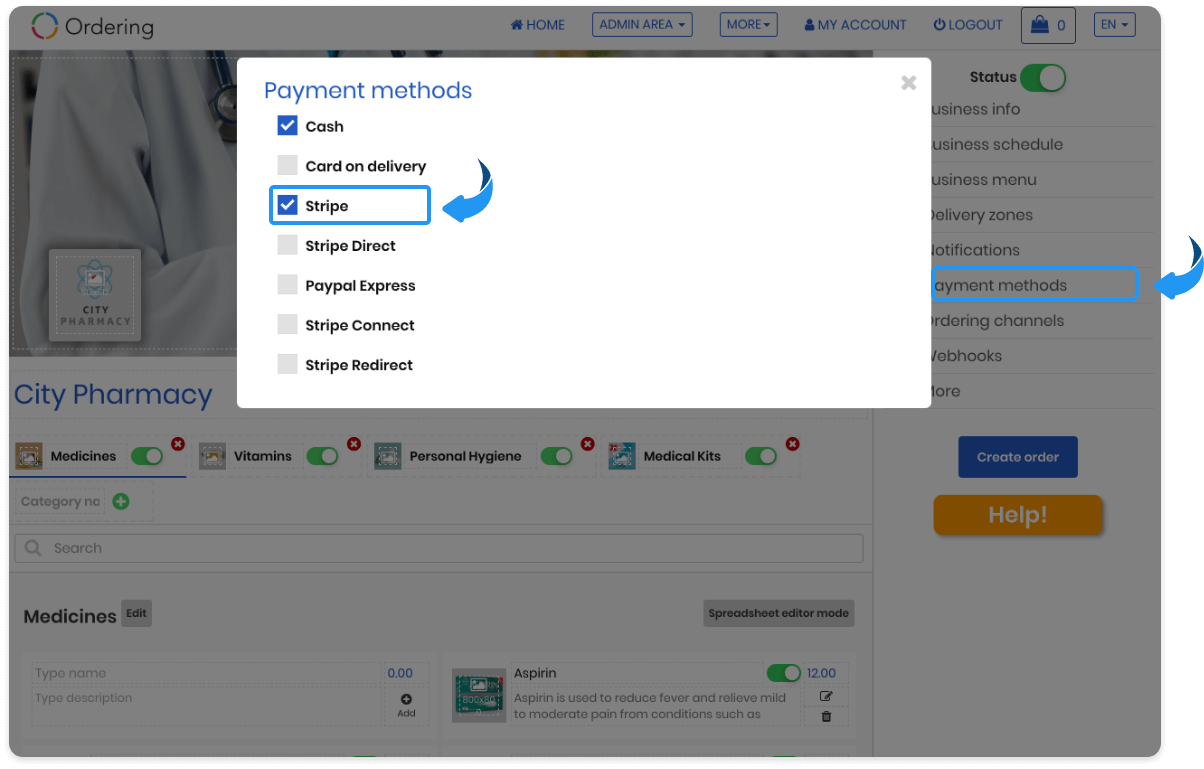Open the shopping cart icon
The height and width of the screenshot is (769, 1204).
click(x=1048, y=25)
